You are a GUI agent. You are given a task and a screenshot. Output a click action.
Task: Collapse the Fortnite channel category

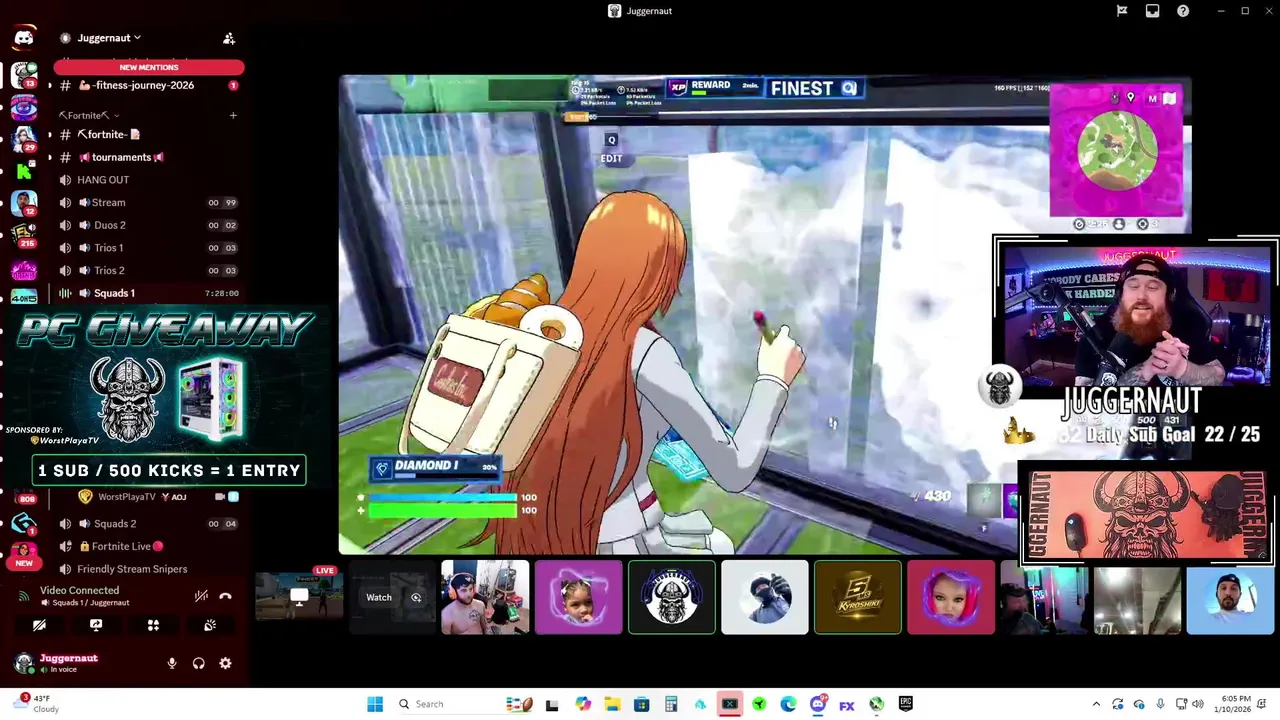click(x=89, y=115)
